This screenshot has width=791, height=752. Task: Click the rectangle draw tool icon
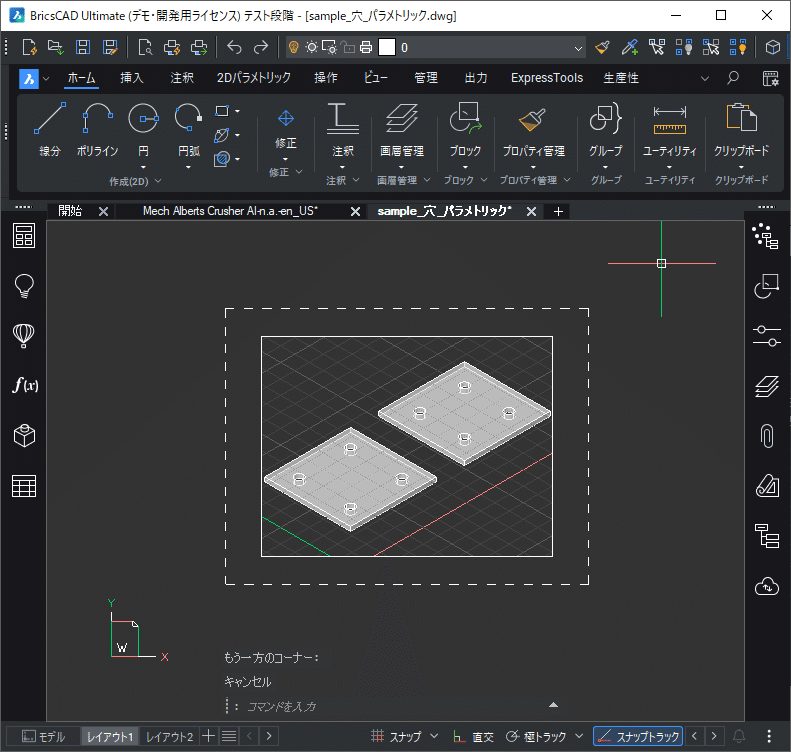pyautogui.click(x=222, y=110)
